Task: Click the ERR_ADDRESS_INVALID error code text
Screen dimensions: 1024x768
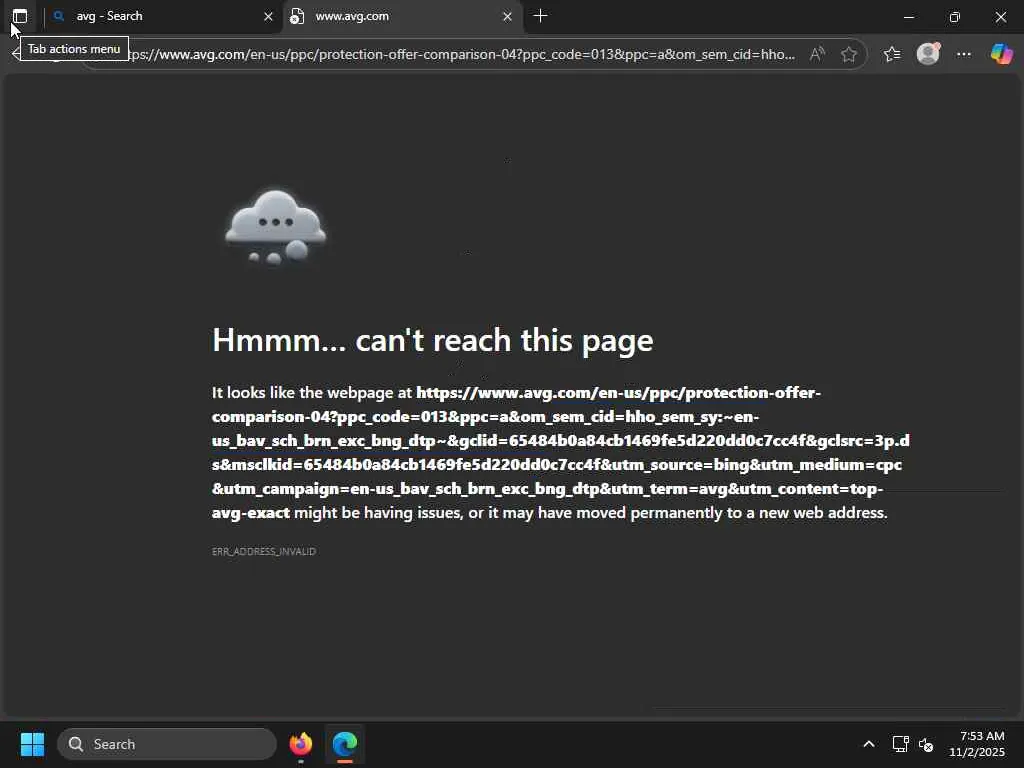Action: pyautogui.click(x=264, y=551)
